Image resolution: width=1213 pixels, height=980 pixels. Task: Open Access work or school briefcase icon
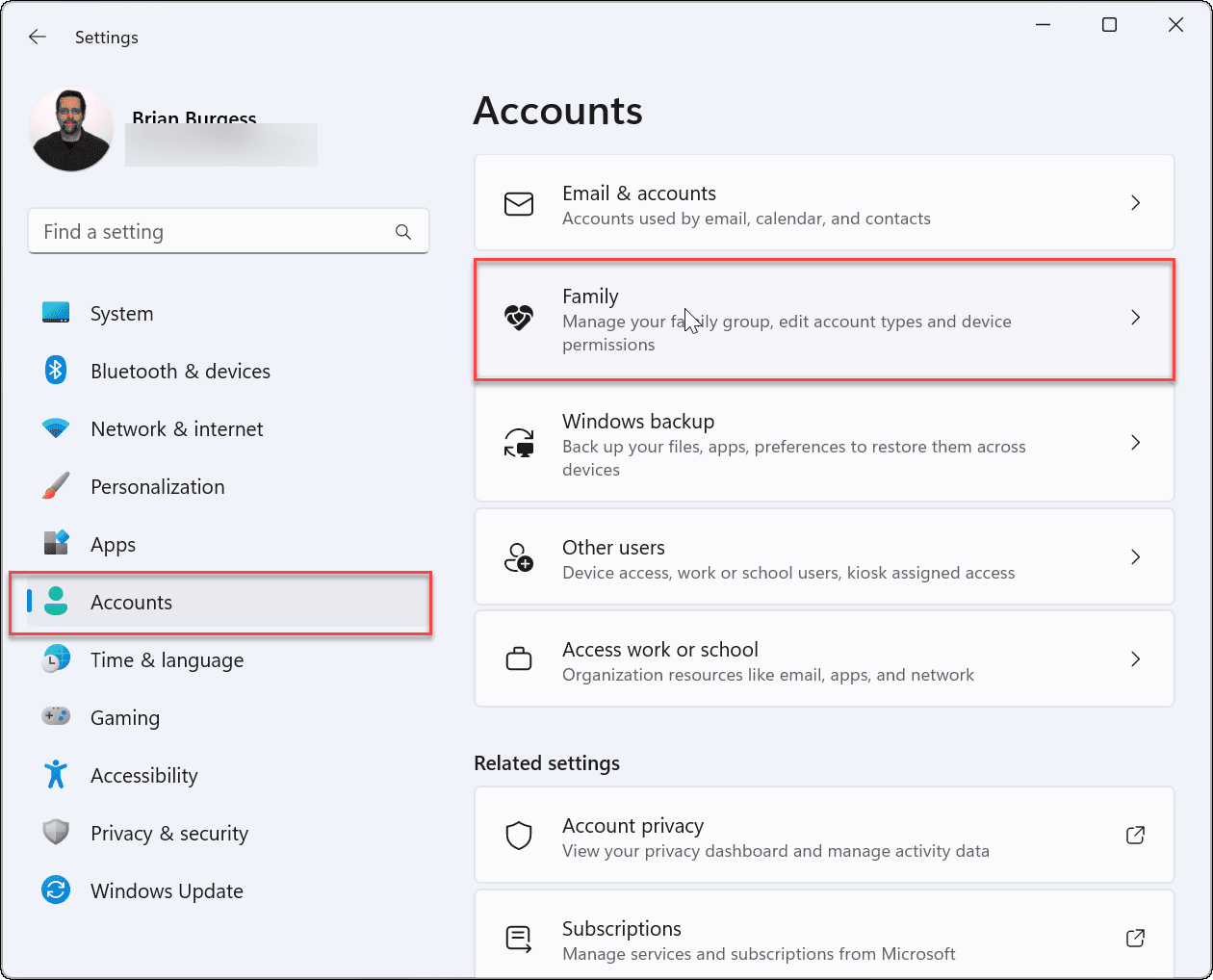point(519,658)
